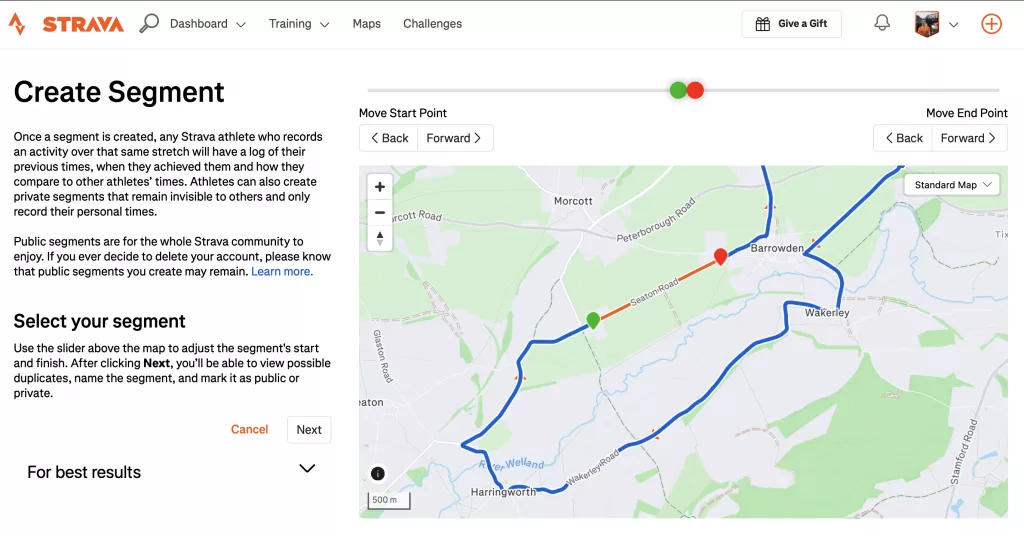1024x536 pixels.
Task: Click the map info icon
Action: [x=377, y=474]
